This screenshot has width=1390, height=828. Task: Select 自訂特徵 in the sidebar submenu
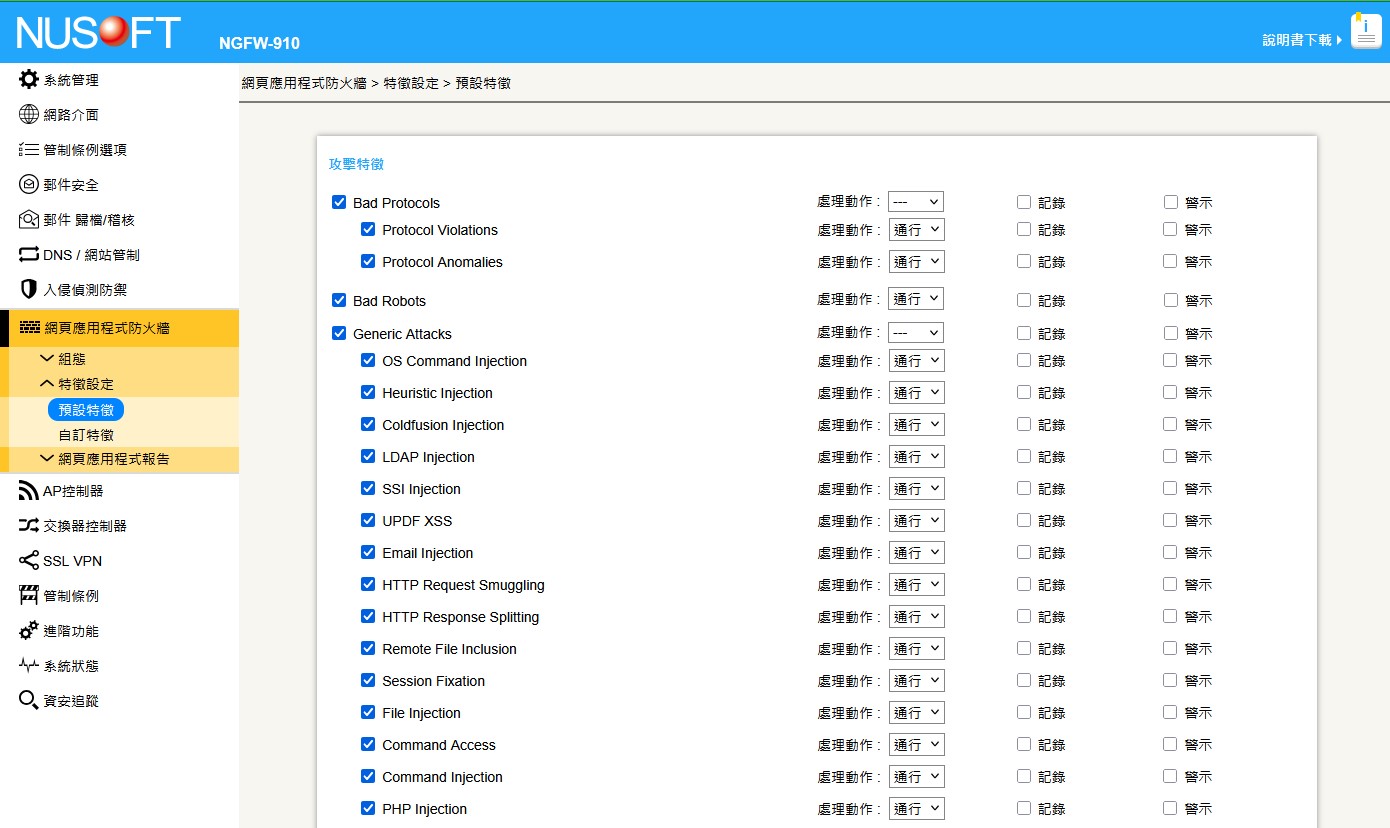(86, 435)
